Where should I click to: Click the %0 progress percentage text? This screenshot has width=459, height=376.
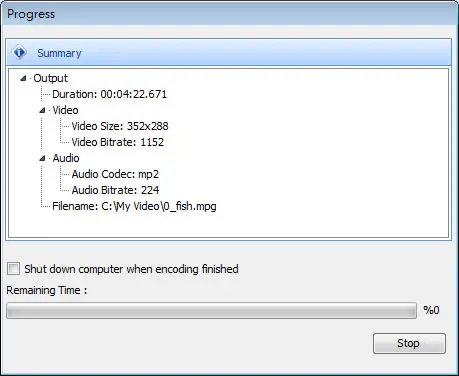(x=431, y=310)
